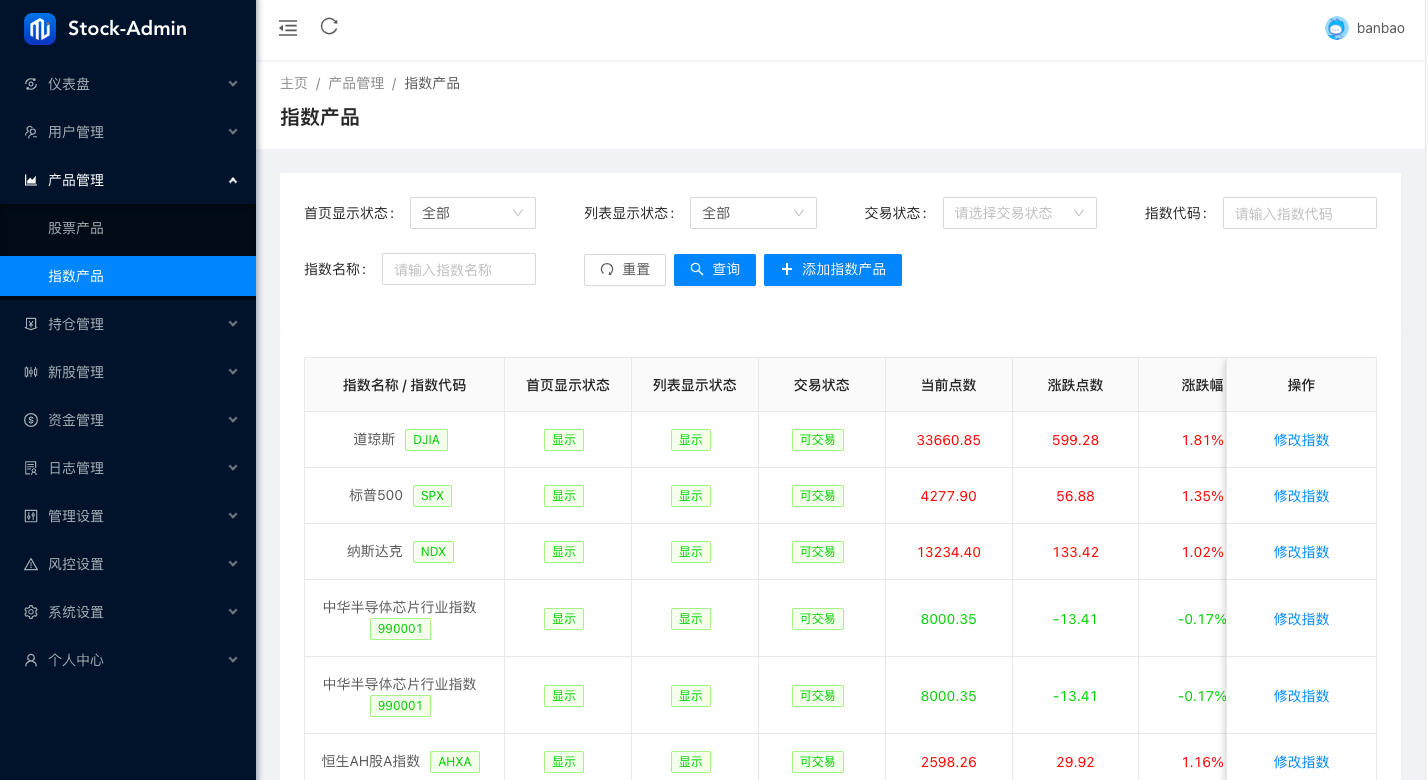
Task: Open the 列表显示状态 dropdown
Action: coord(752,213)
